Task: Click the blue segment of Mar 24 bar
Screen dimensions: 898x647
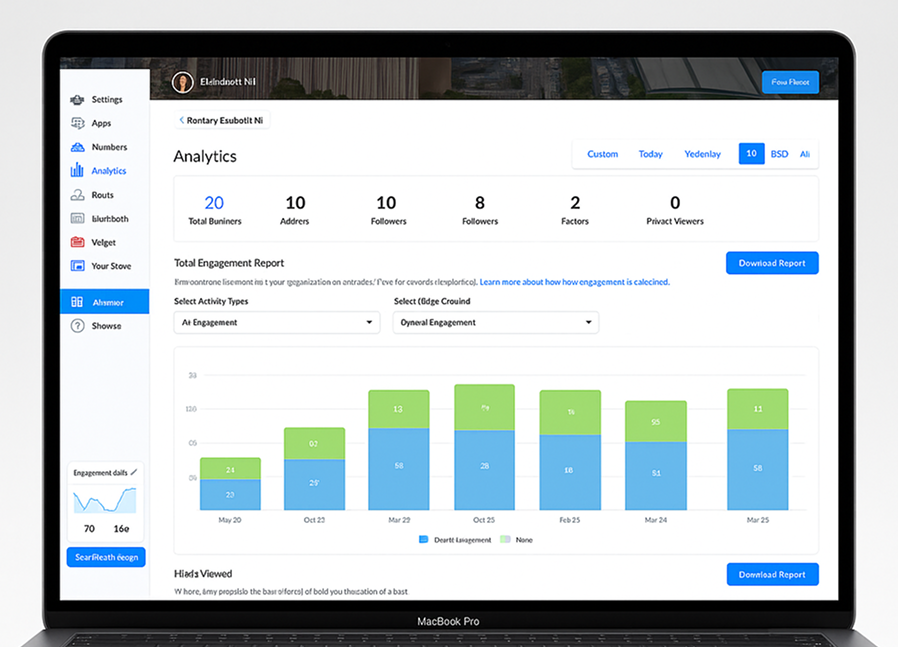Action: point(656,476)
